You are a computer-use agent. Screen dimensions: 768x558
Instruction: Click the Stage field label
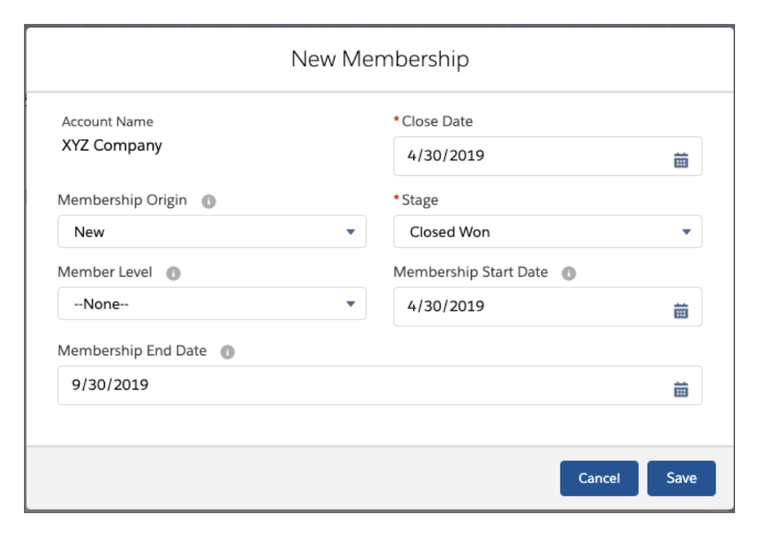tap(420, 200)
